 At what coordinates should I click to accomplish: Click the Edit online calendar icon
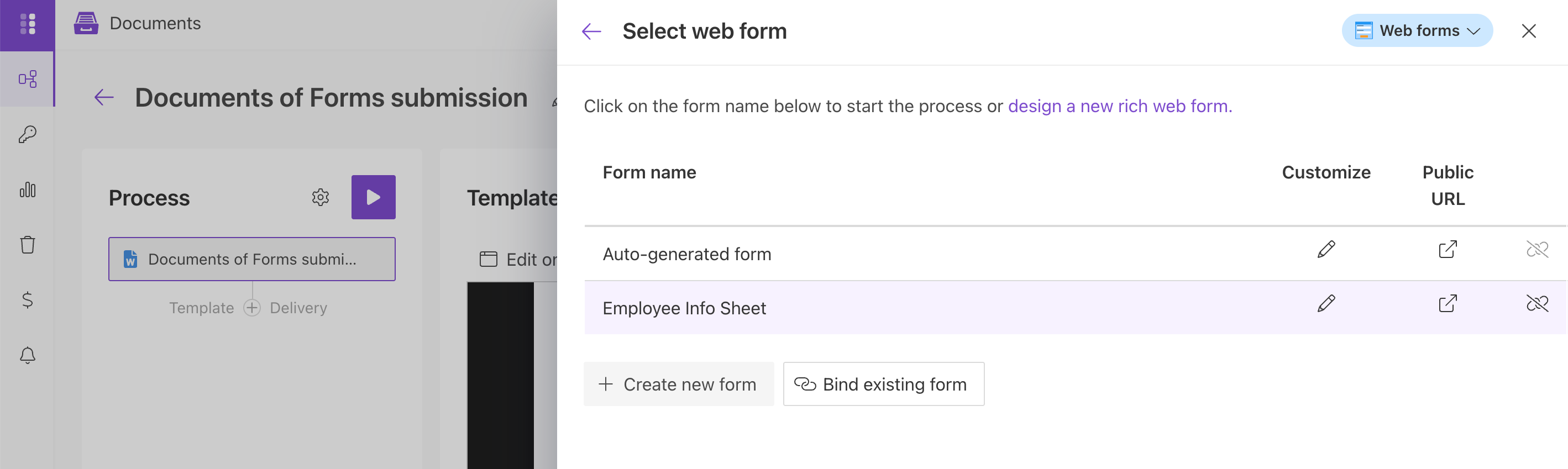tap(488, 259)
